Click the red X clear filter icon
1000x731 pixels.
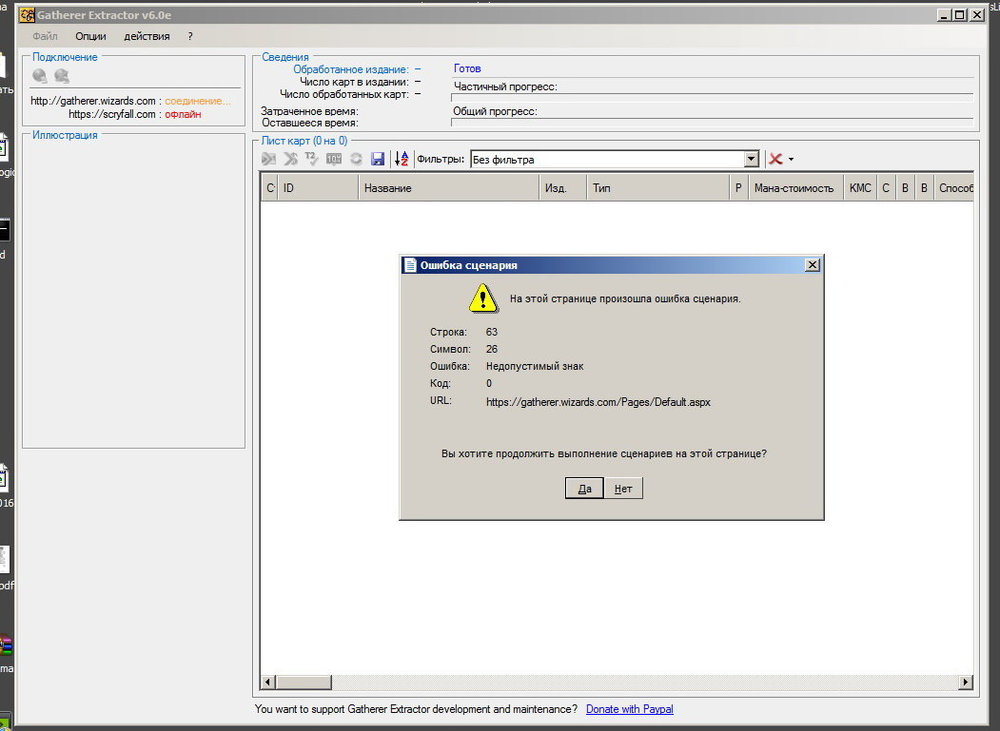click(x=775, y=159)
